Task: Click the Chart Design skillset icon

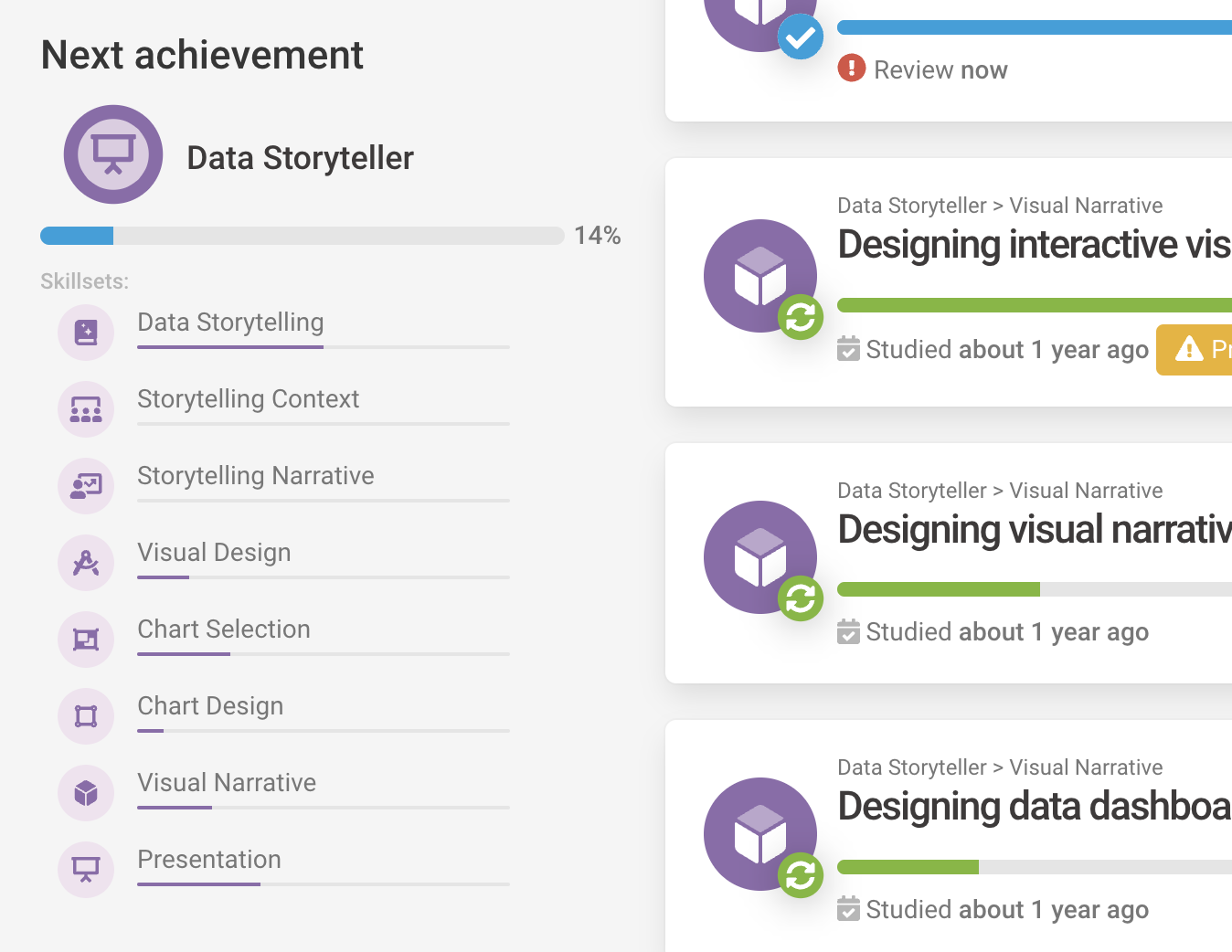Action: 85,715
